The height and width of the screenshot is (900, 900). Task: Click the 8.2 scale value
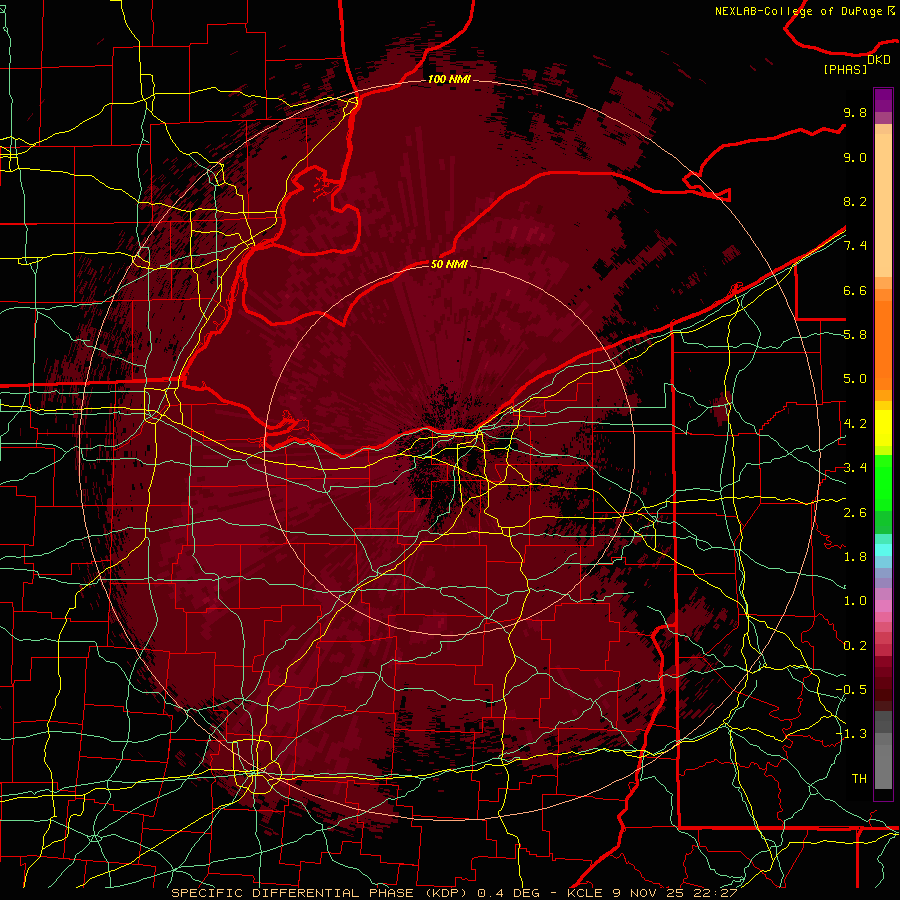click(855, 201)
